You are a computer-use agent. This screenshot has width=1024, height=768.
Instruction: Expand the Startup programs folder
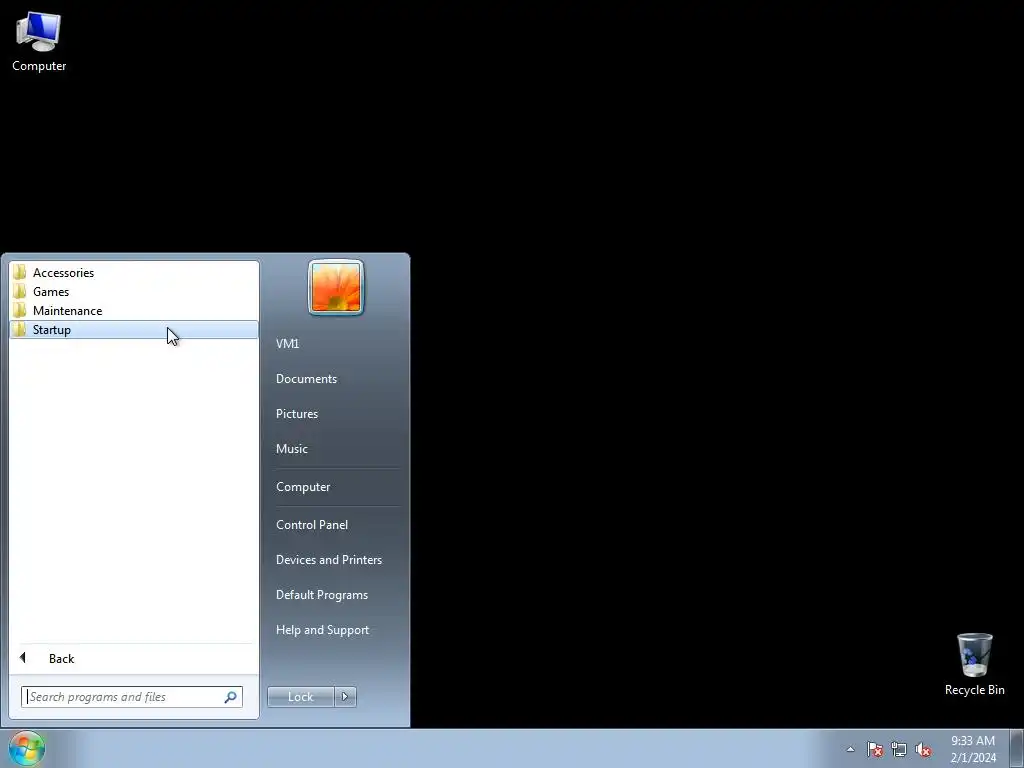point(134,329)
